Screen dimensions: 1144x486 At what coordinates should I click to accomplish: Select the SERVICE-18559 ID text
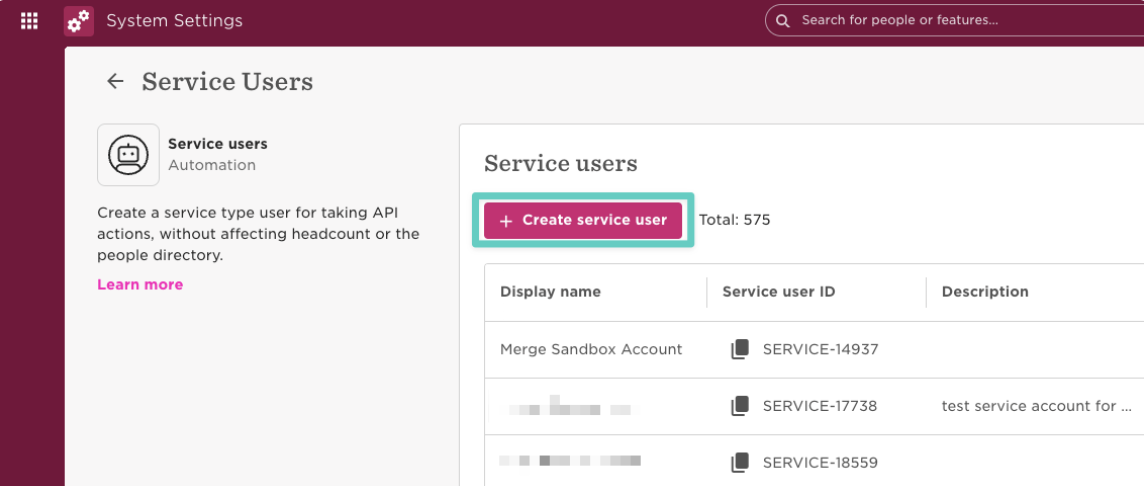click(819, 462)
